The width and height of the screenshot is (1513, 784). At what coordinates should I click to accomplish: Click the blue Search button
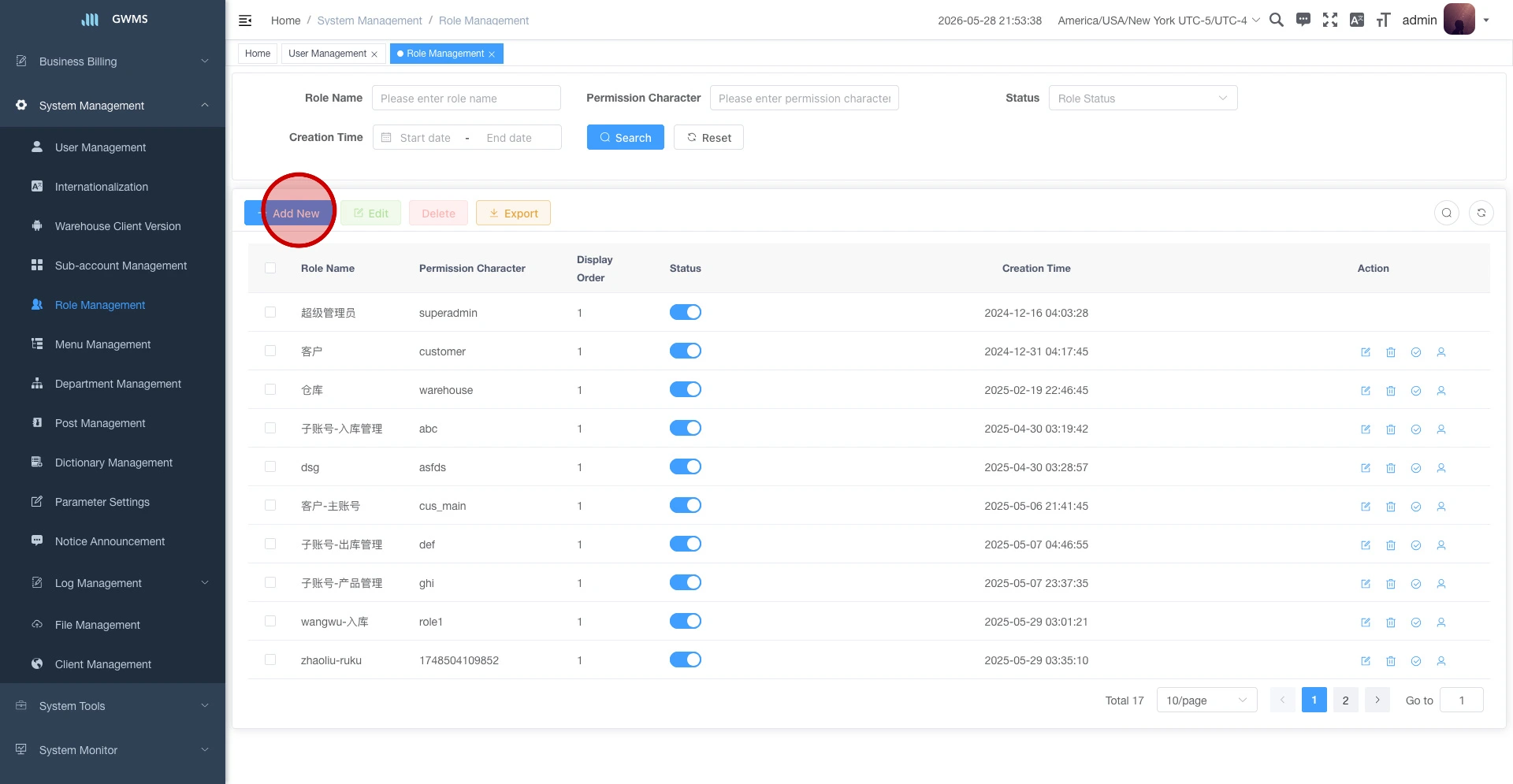coord(626,137)
